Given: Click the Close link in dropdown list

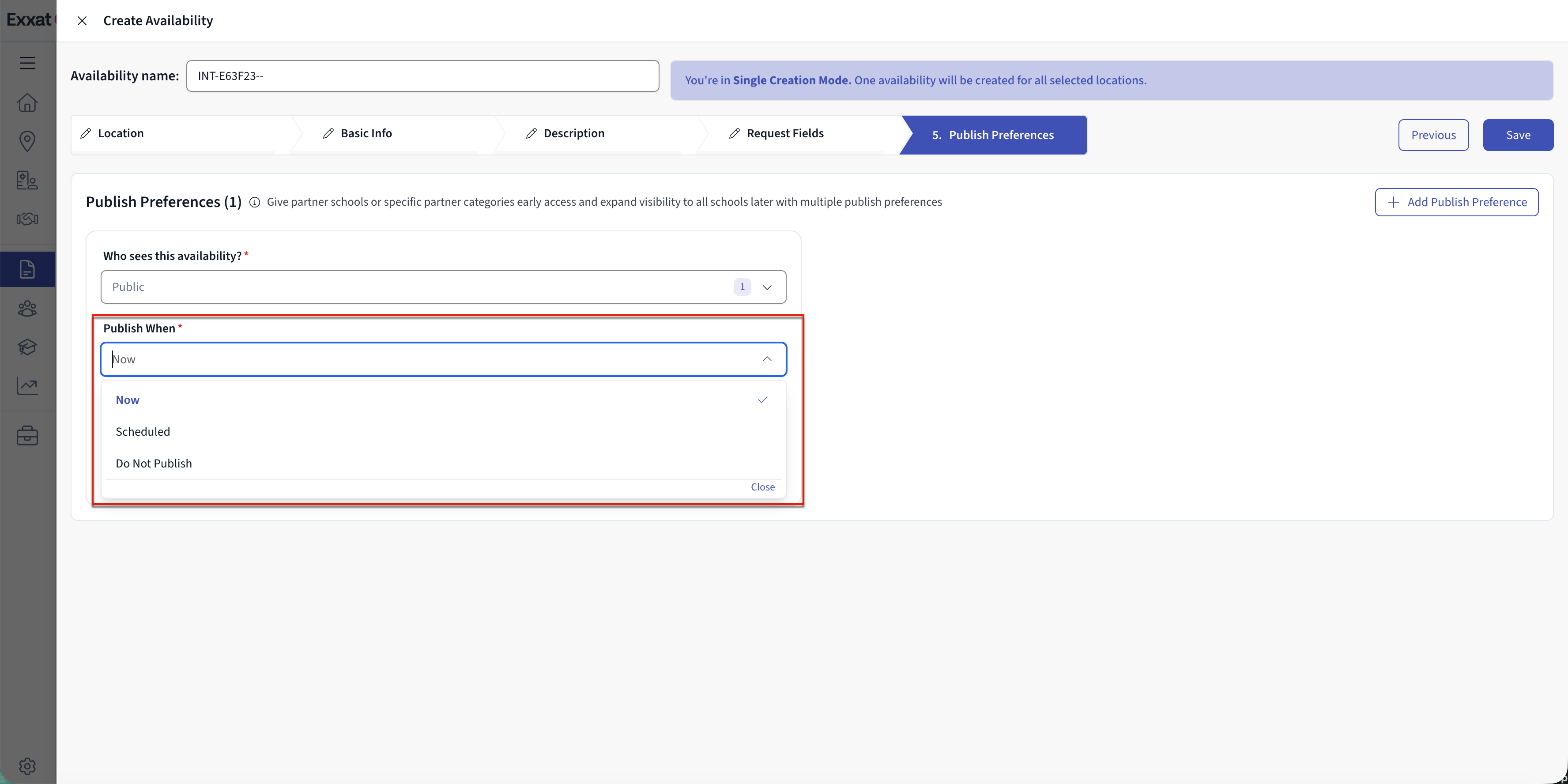Looking at the screenshot, I should (x=762, y=487).
